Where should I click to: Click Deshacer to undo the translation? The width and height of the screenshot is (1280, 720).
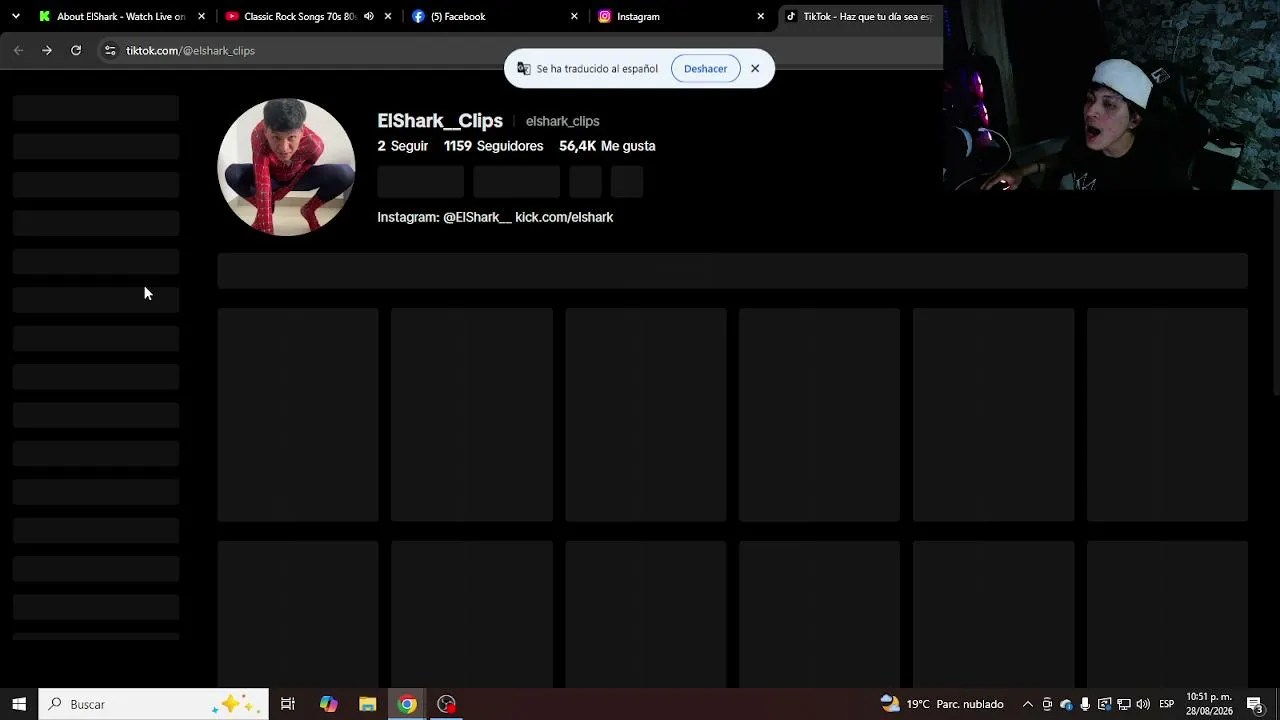(705, 69)
